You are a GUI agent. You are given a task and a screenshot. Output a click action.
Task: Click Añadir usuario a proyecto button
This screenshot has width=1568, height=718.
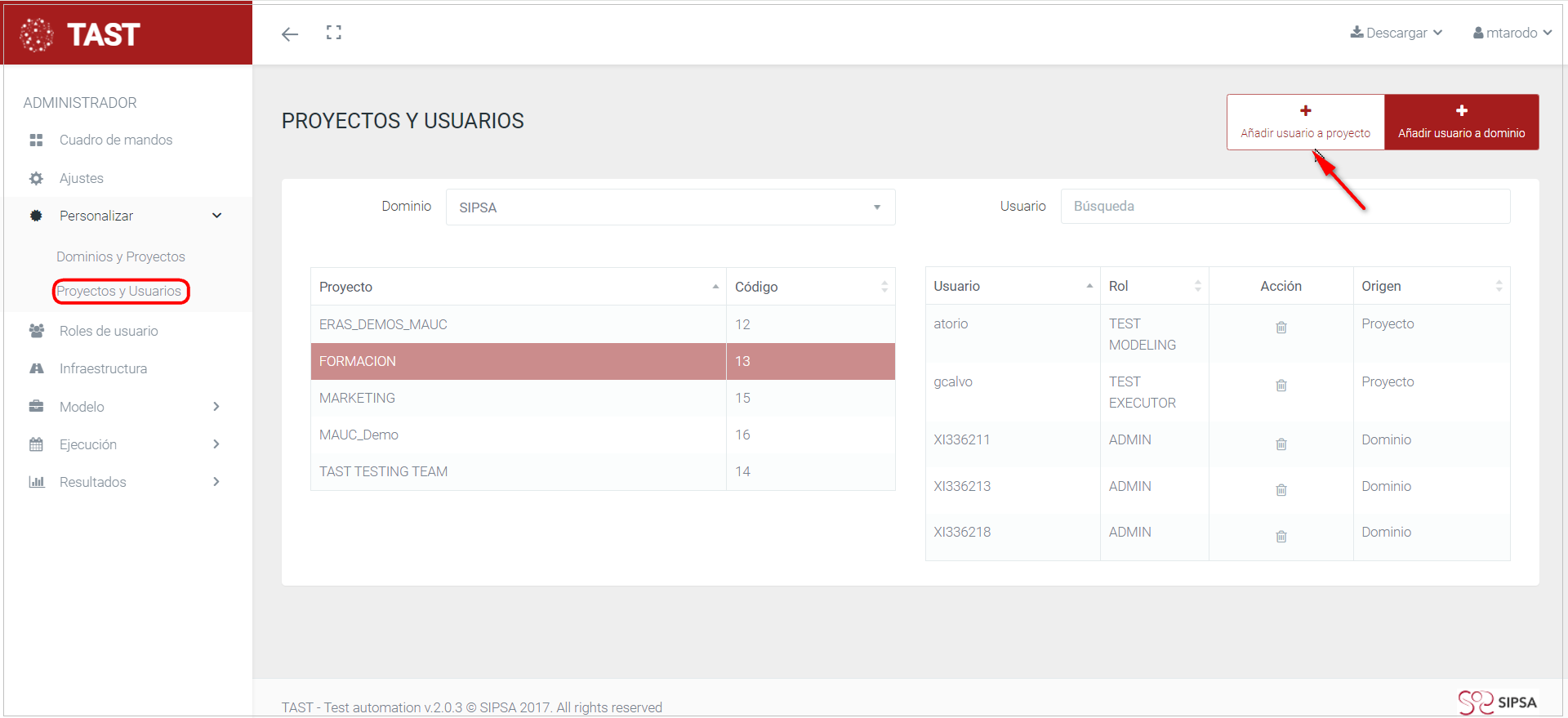click(x=1305, y=122)
